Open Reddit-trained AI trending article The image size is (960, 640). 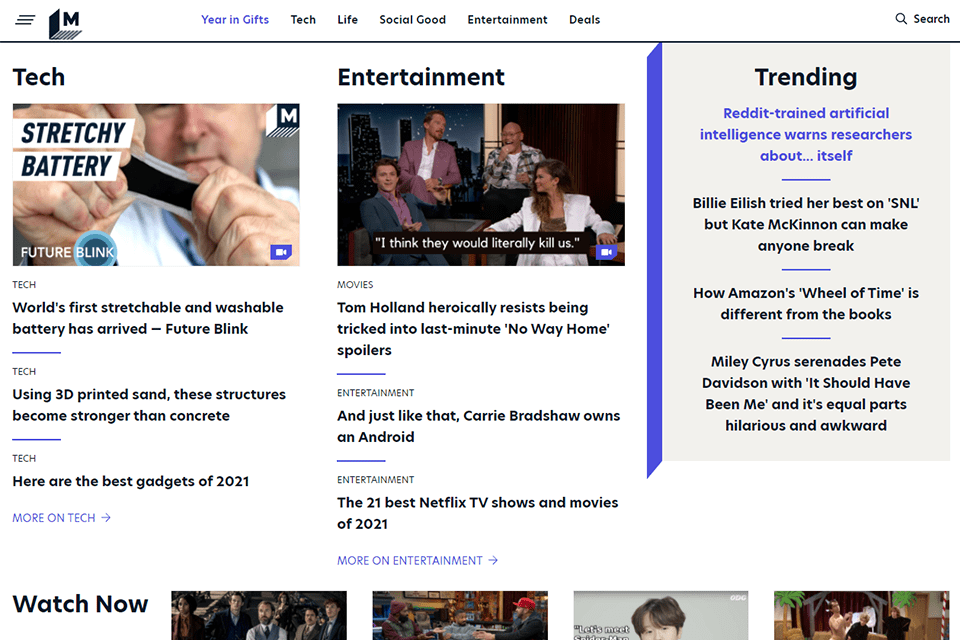click(806, 135)
